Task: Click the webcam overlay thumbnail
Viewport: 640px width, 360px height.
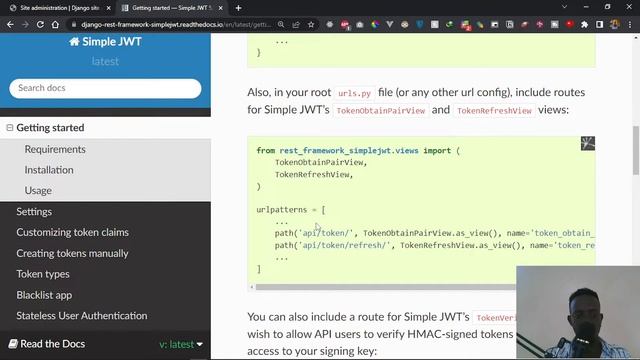Action: pyautogui.click(x=578, y=313)
